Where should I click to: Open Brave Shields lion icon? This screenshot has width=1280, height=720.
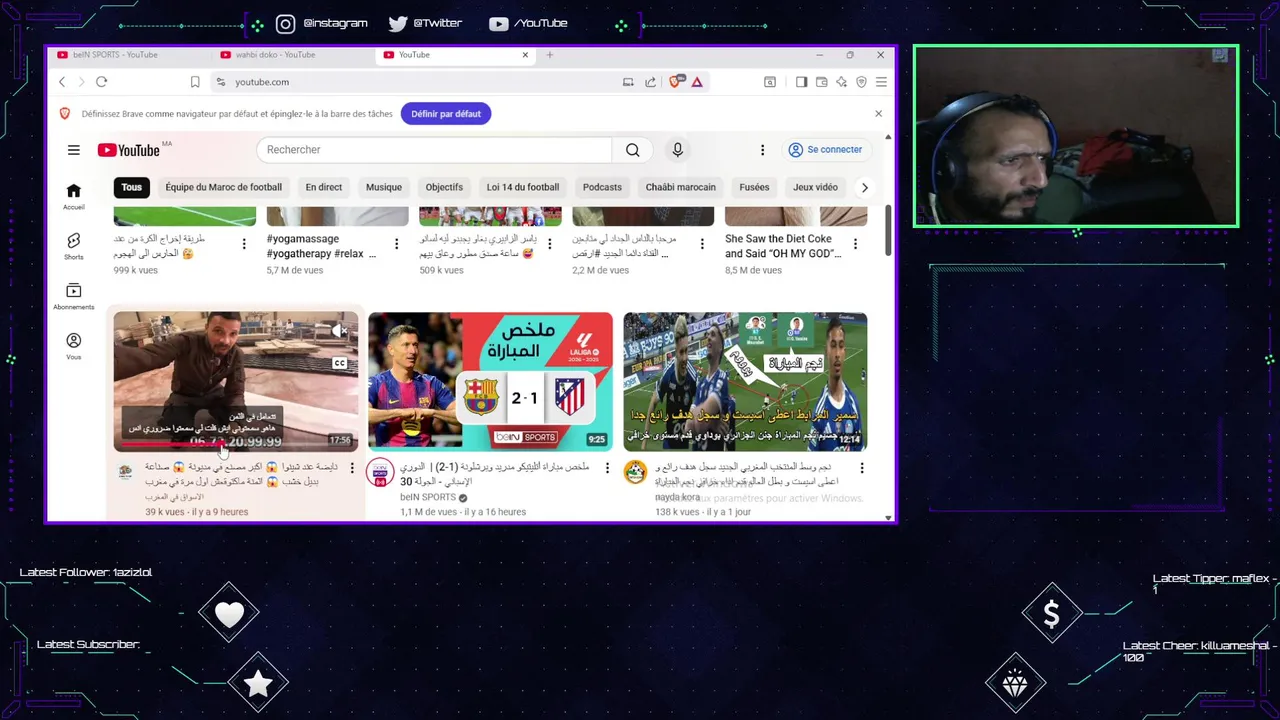tap(675, 82)
